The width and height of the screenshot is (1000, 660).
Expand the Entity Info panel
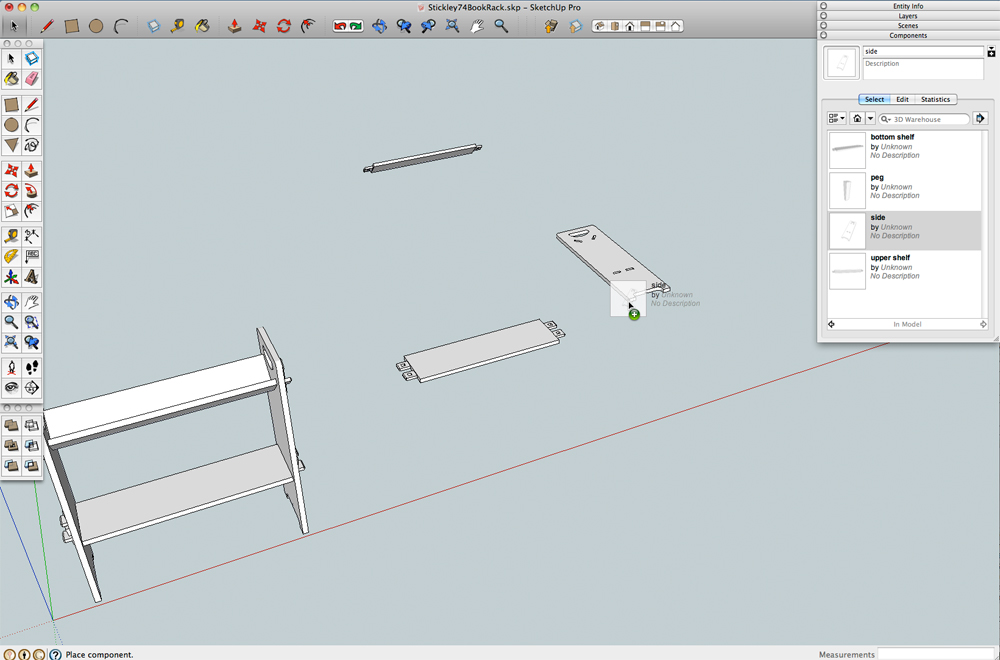pos(908,6)
